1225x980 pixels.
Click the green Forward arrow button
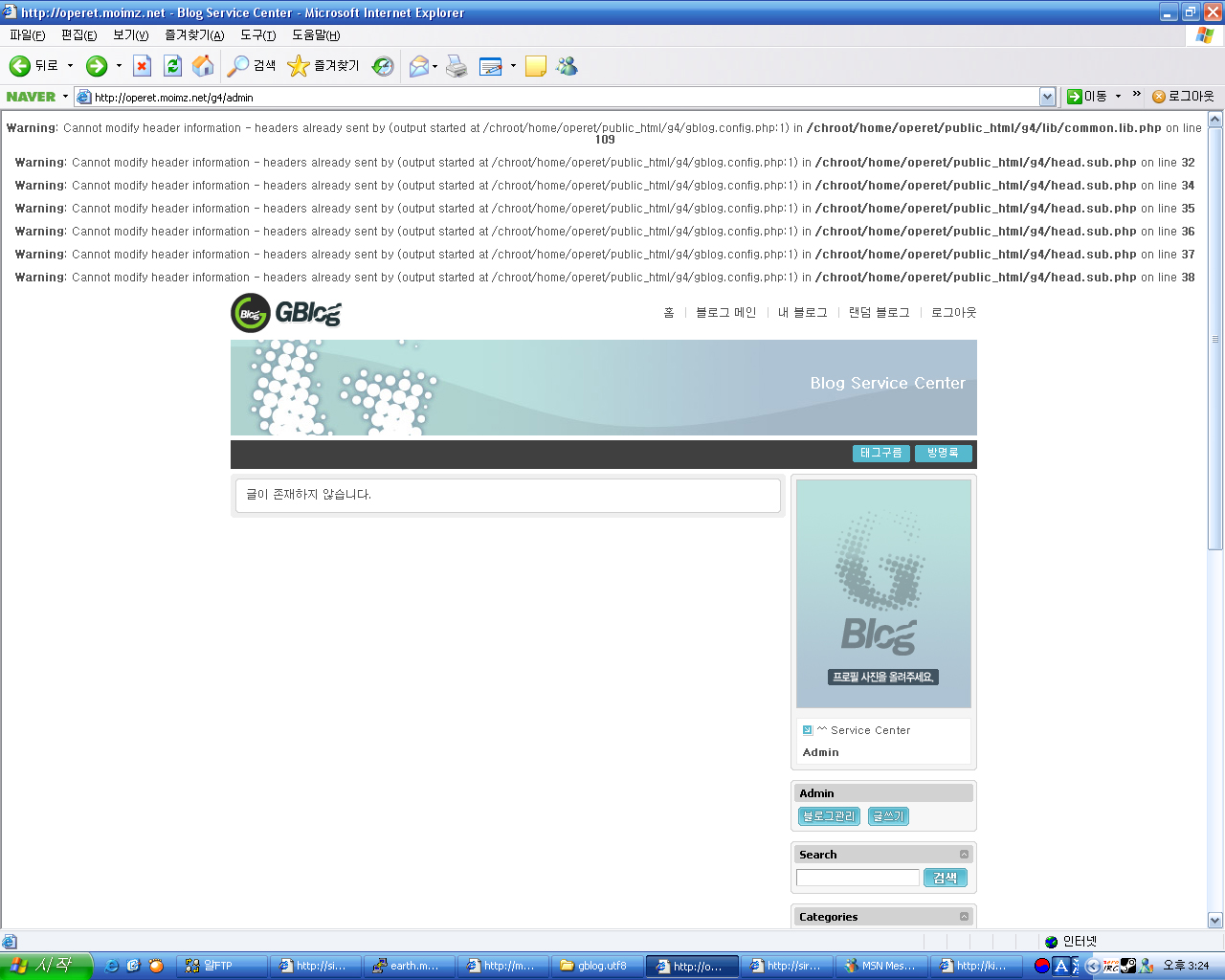(x=97, y=66)
